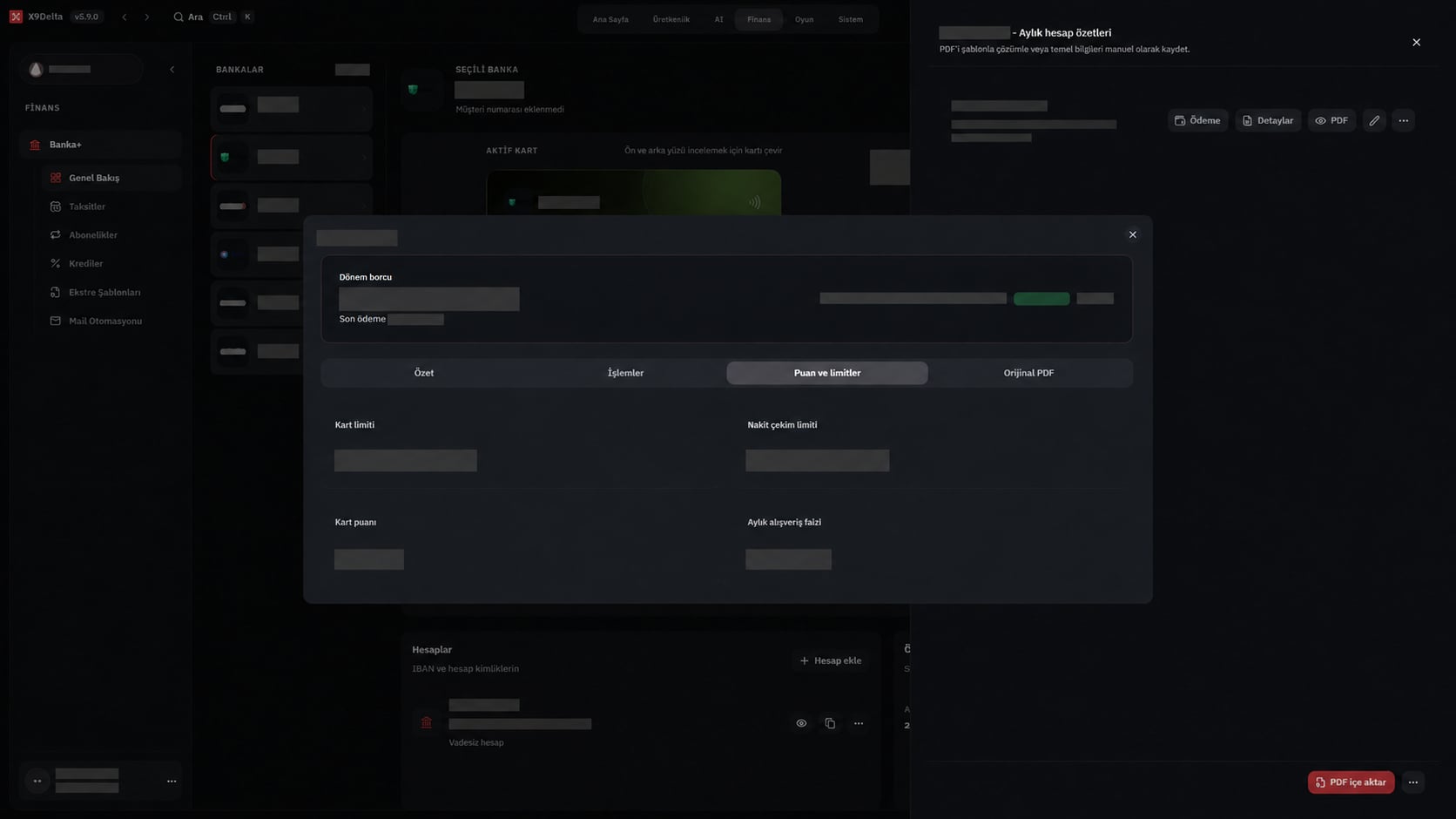The width and height of the screenshot is (1456, 819).
Task: Collapse the sidebar with the chevron
Action: [x=172, y=69]
